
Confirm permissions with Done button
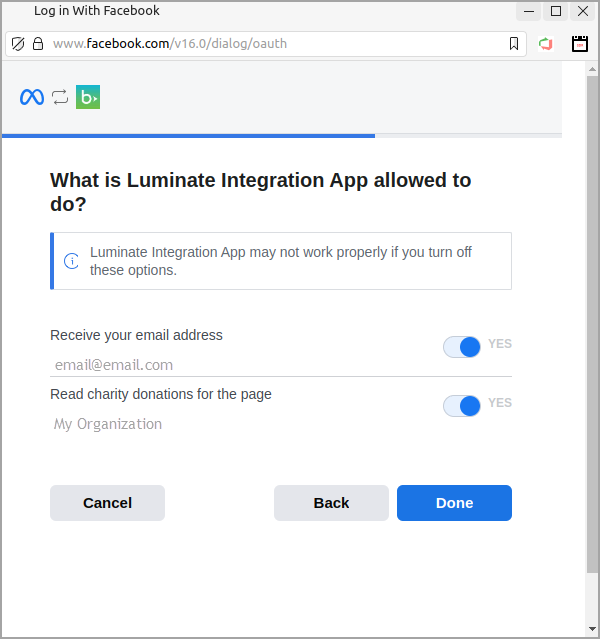coord(454,503)
